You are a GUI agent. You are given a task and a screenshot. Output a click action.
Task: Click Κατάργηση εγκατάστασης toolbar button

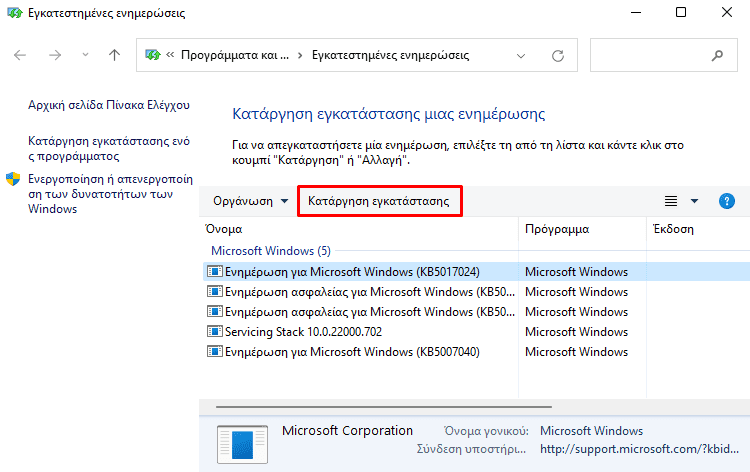[379, 201]
